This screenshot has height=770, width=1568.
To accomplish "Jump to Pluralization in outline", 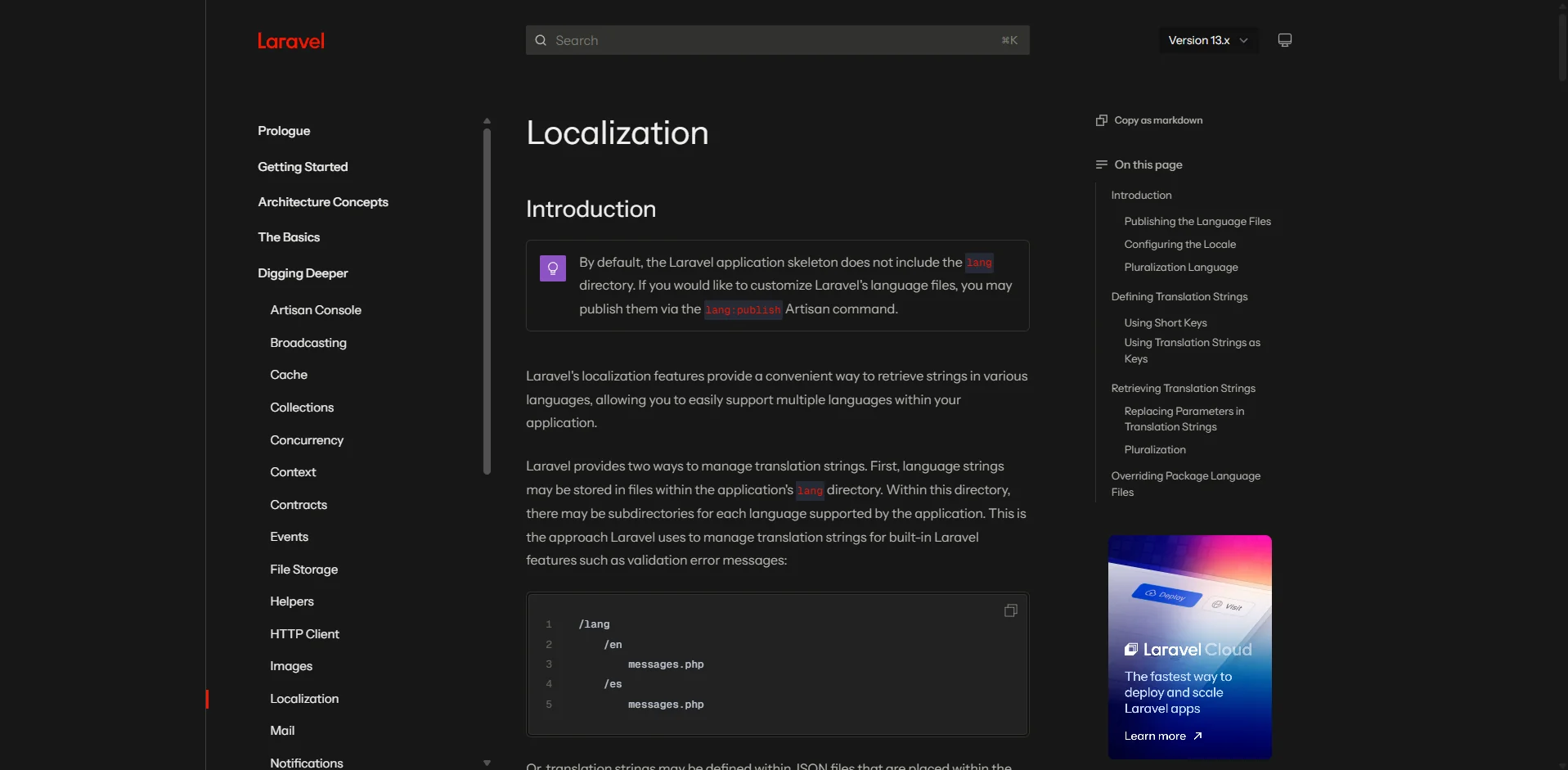I will point(1154,450).
